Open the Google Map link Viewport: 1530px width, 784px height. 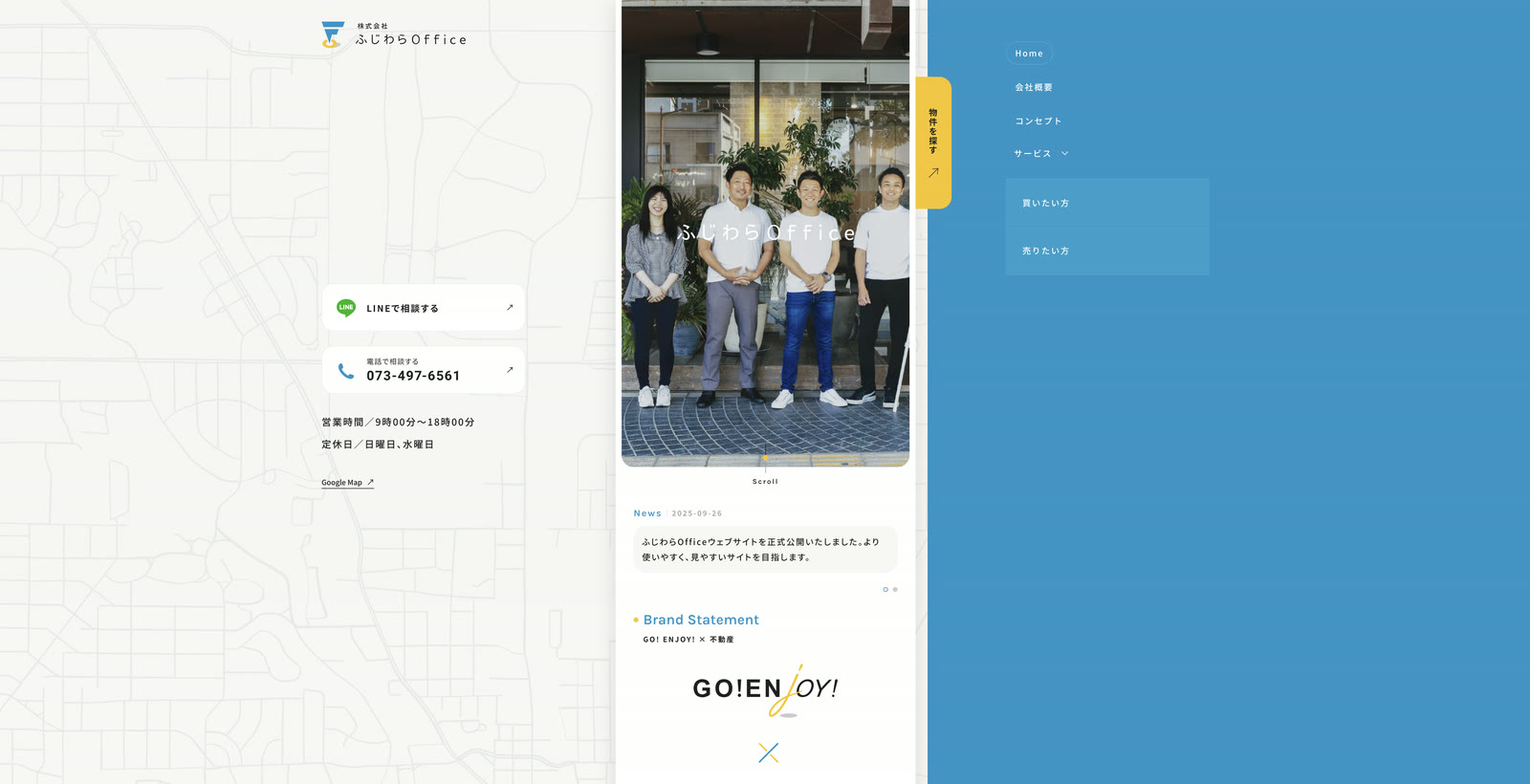click(x=347, y=483)
